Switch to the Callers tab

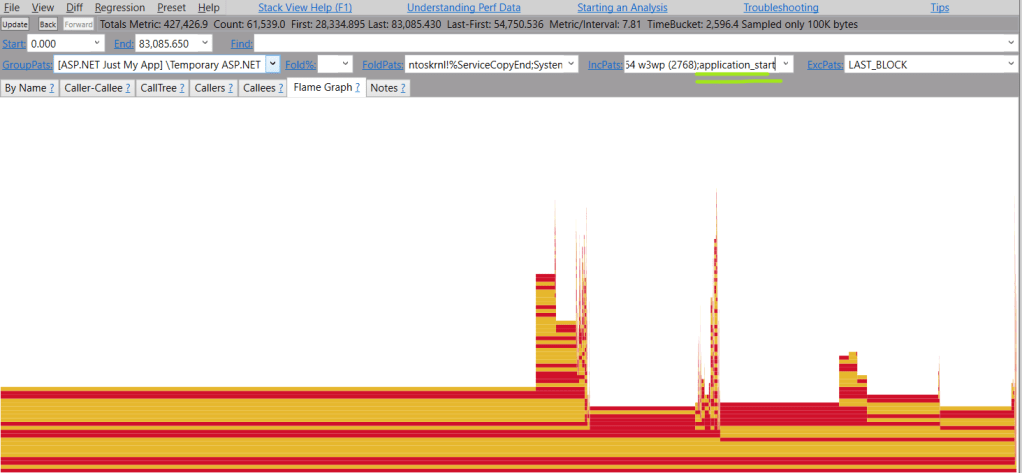[x=210, y=88]
